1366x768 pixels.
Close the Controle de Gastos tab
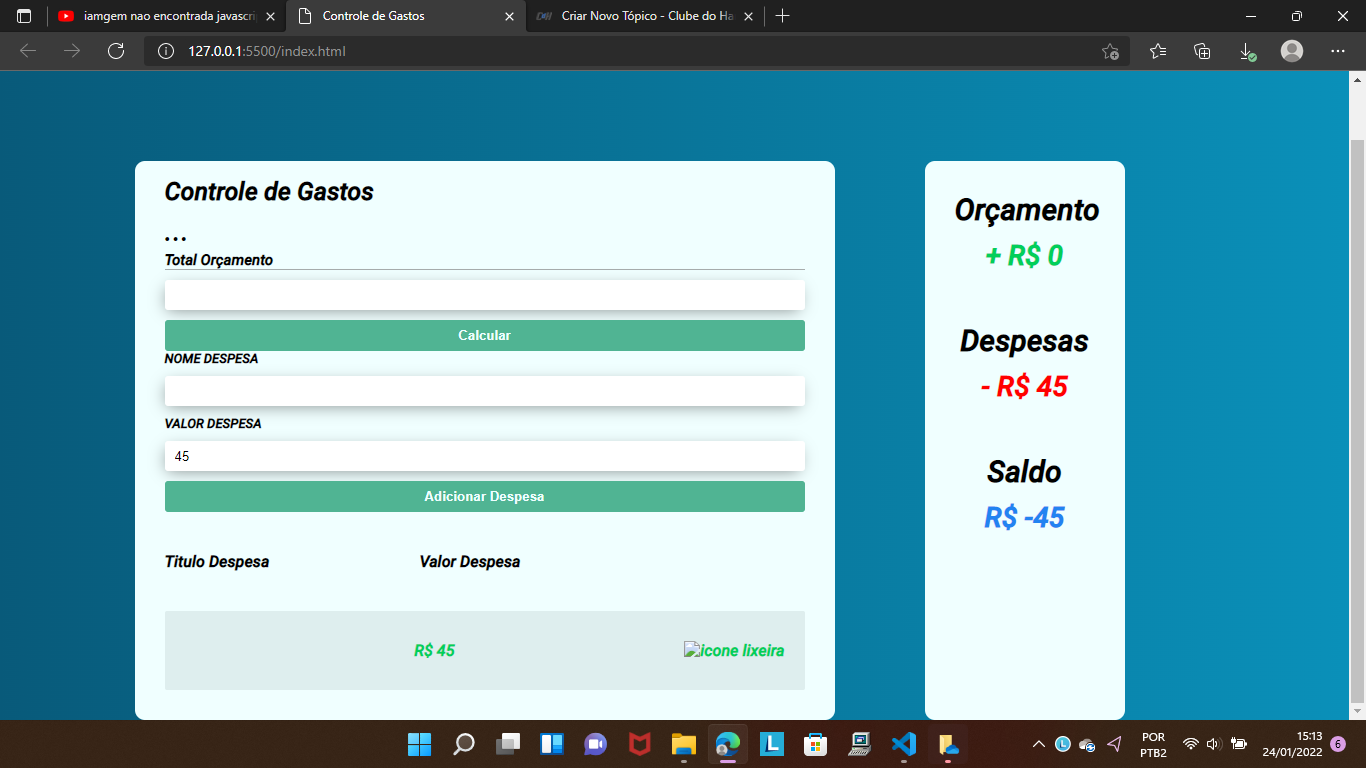click(x=509, y=16)
